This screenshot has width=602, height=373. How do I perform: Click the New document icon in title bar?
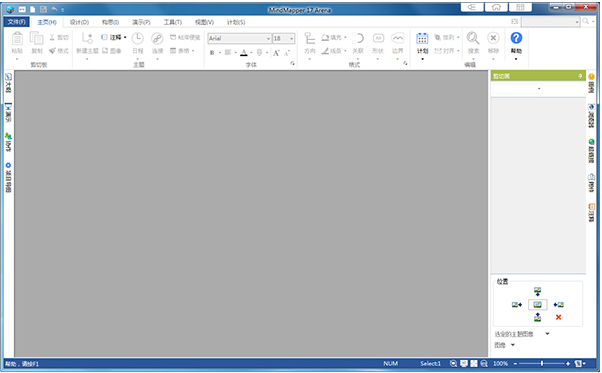click(33, 9)
